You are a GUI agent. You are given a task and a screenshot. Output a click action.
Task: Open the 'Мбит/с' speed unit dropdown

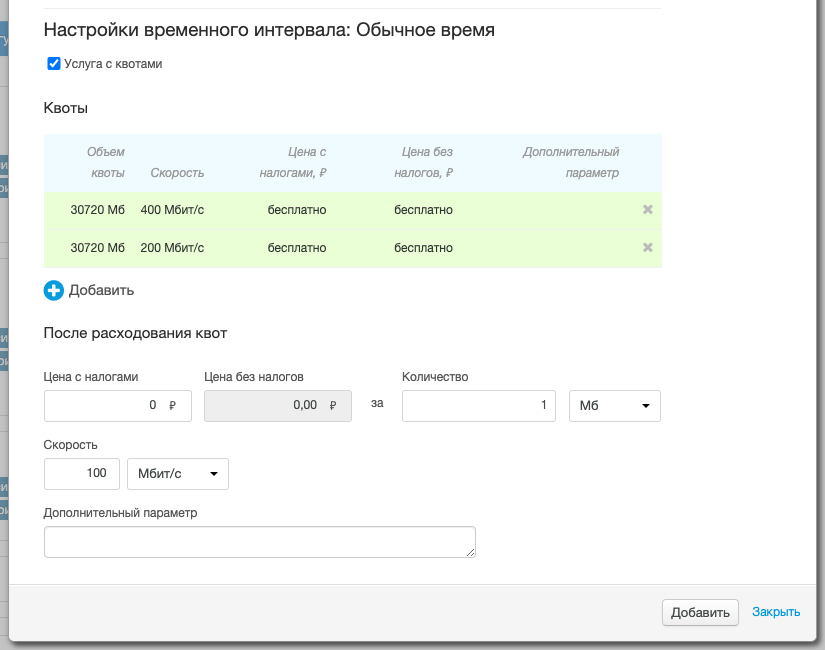pyautogui.click(x=178, y=474)
